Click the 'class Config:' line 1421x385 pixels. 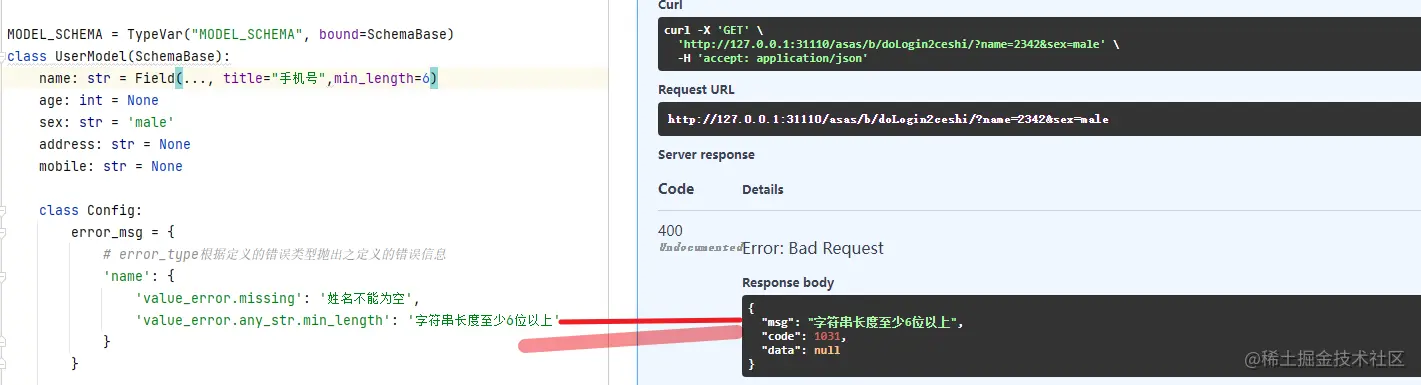pos(91,210)
